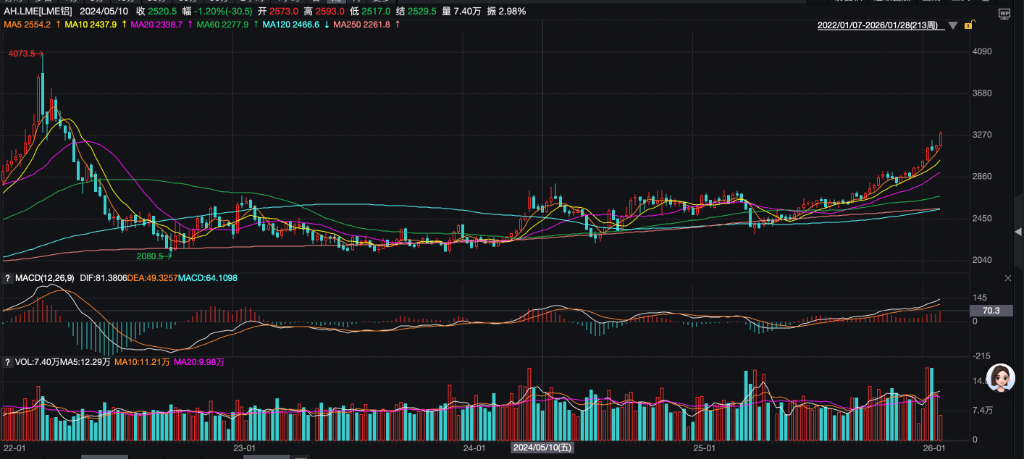Expand the date range dropdown triangle
Viewport: 1024px width, 459px height.
click(x=954, y=25)
